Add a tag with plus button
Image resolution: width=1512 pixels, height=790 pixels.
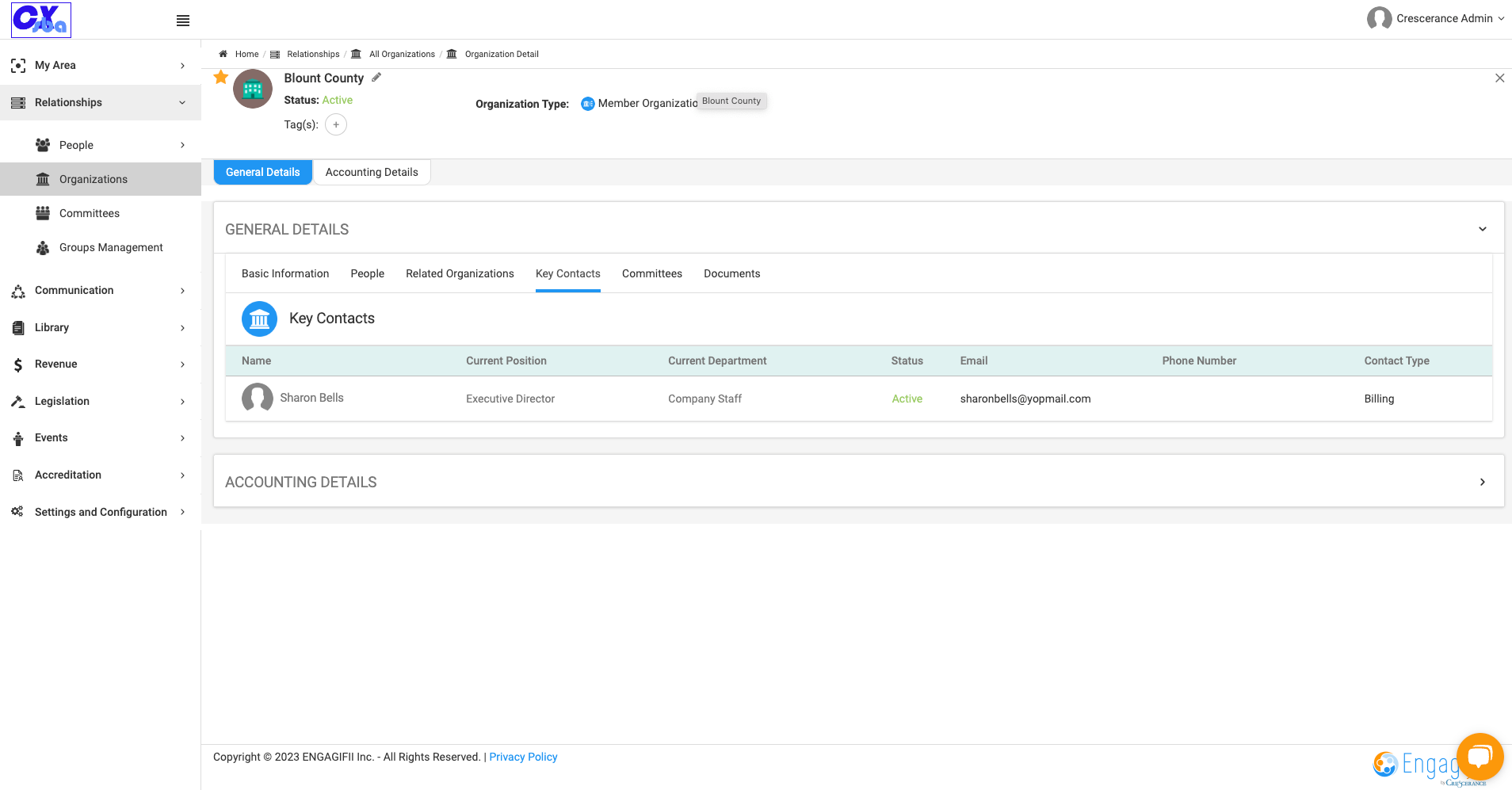click(x=336, y=124)
